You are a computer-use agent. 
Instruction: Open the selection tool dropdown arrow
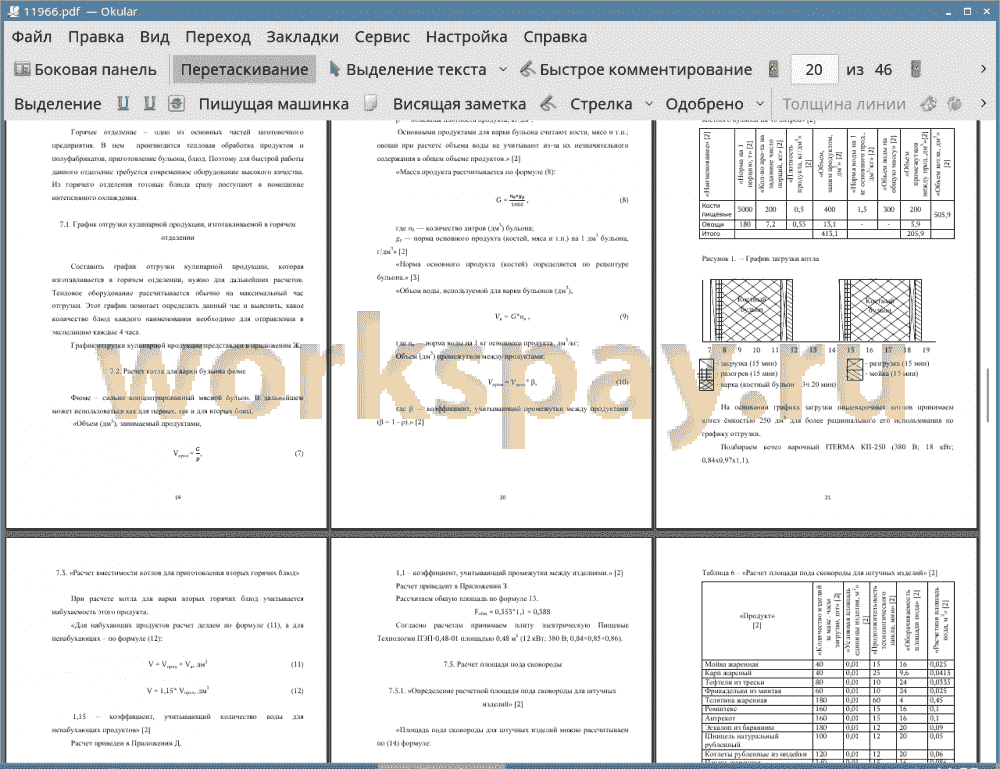[503, 70]
